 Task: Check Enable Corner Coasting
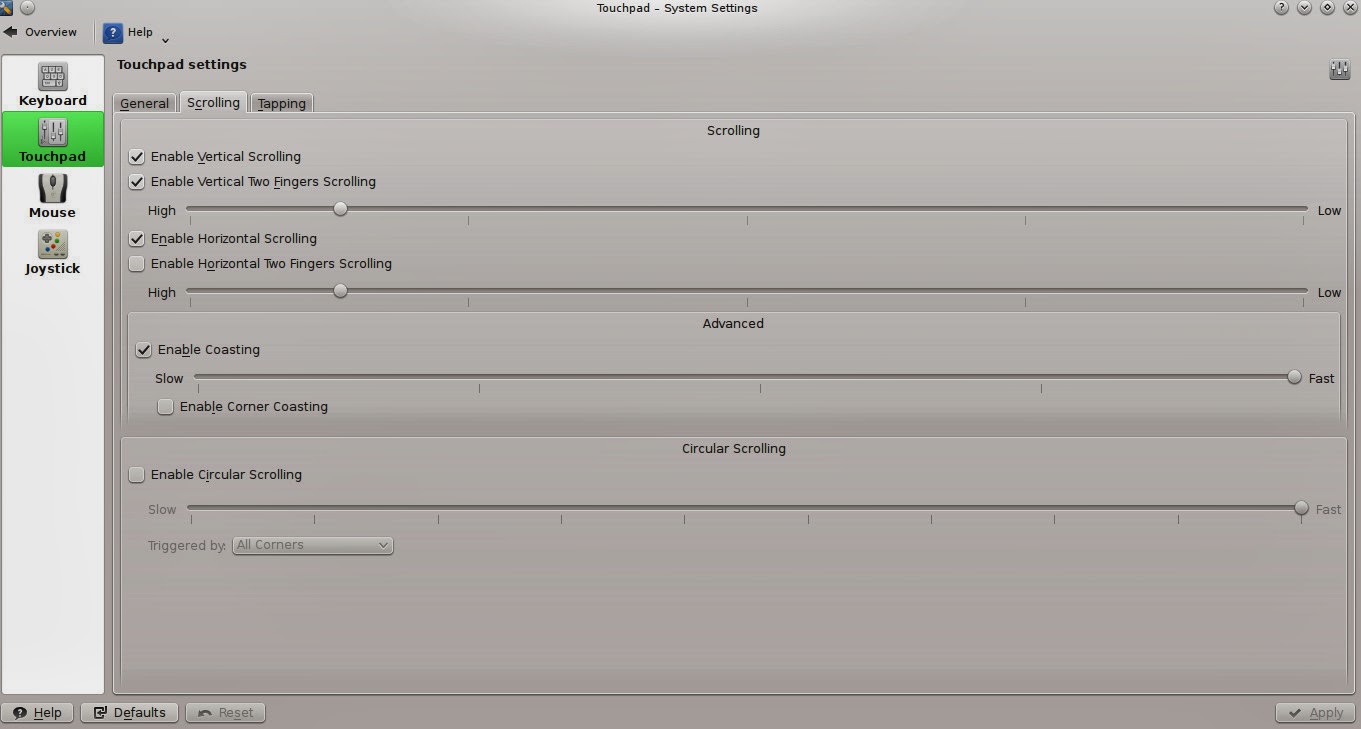pos(166,407)
